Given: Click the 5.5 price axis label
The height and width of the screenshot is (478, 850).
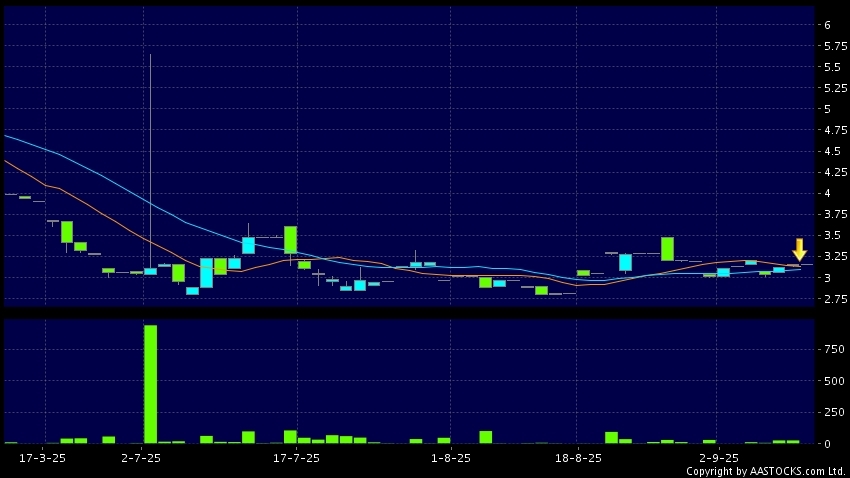Looking at the screenshot, I should (x=832, y=67).
